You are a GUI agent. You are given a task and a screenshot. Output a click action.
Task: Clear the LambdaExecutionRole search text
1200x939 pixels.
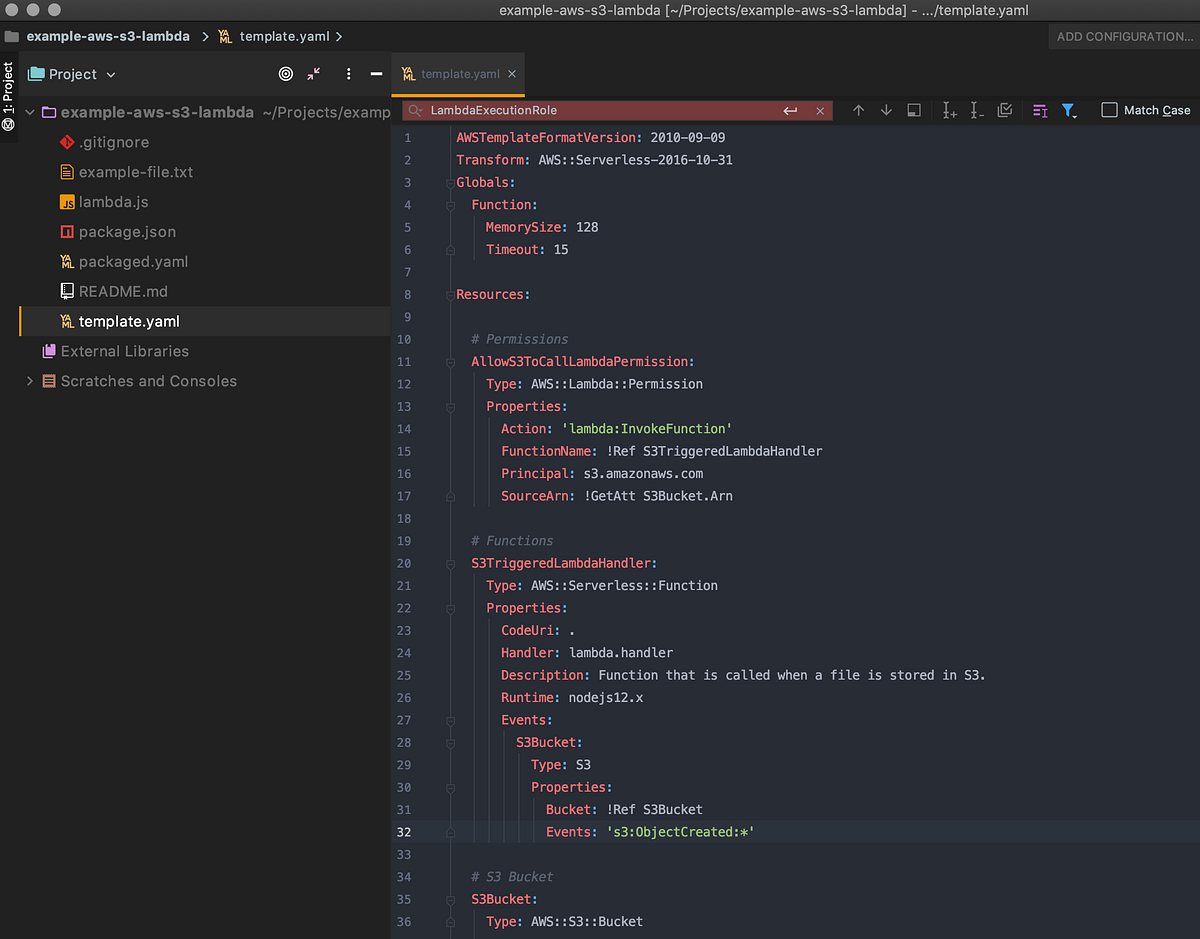[x=820, y=111]
